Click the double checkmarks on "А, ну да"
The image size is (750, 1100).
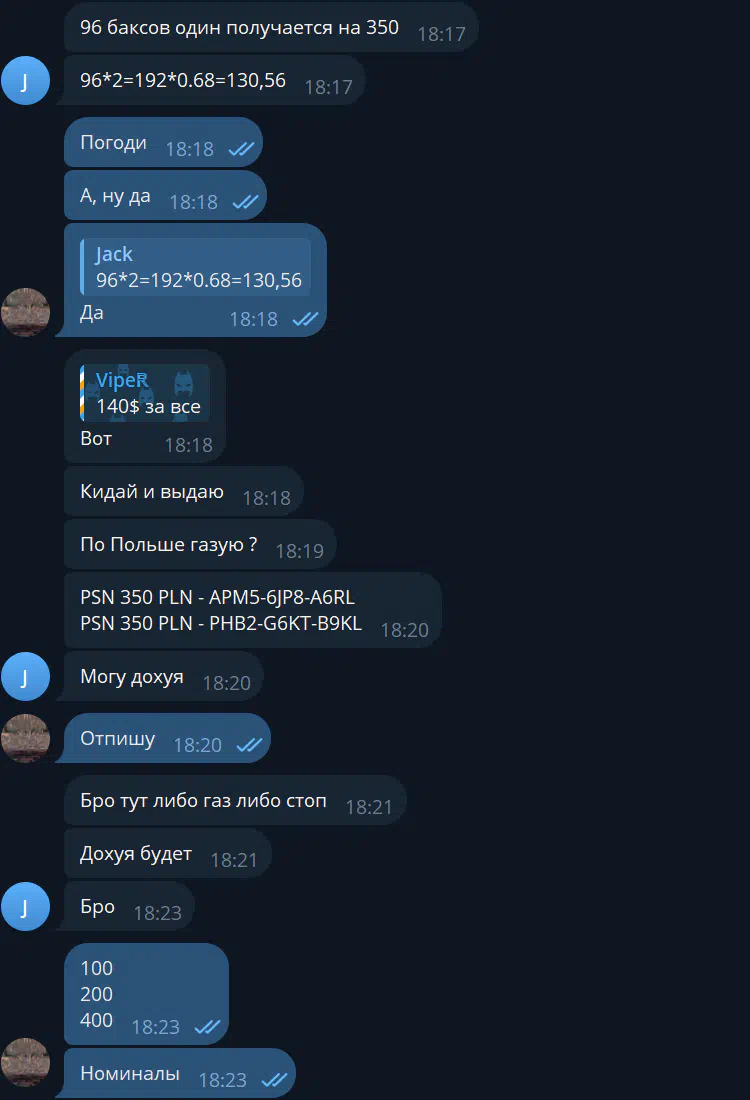point(245,202)
